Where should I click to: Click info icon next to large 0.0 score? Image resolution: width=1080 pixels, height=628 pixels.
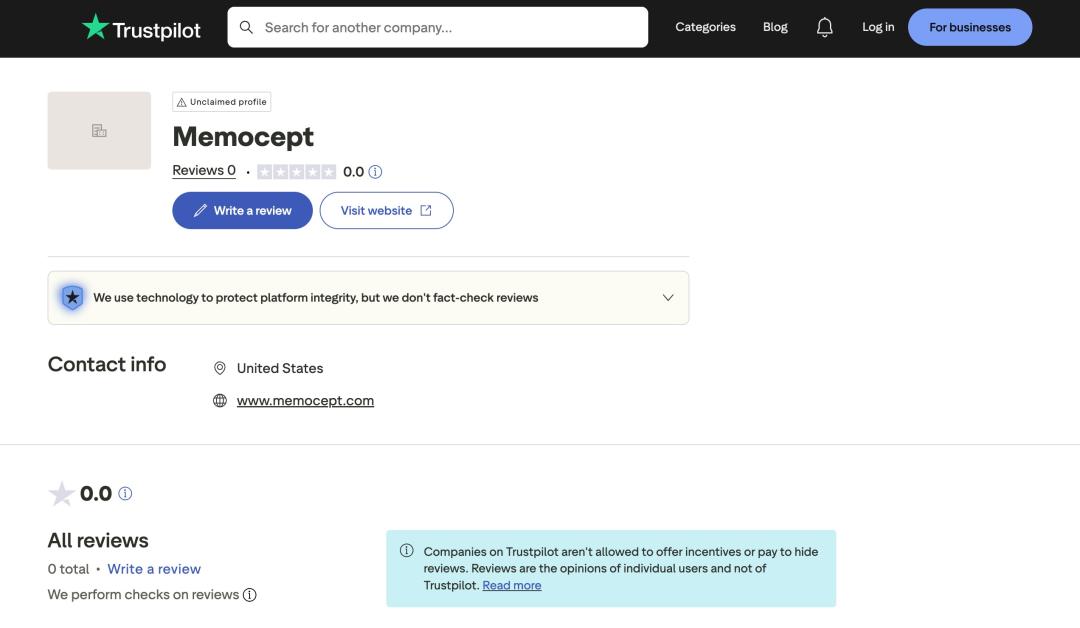click(125, 494)
